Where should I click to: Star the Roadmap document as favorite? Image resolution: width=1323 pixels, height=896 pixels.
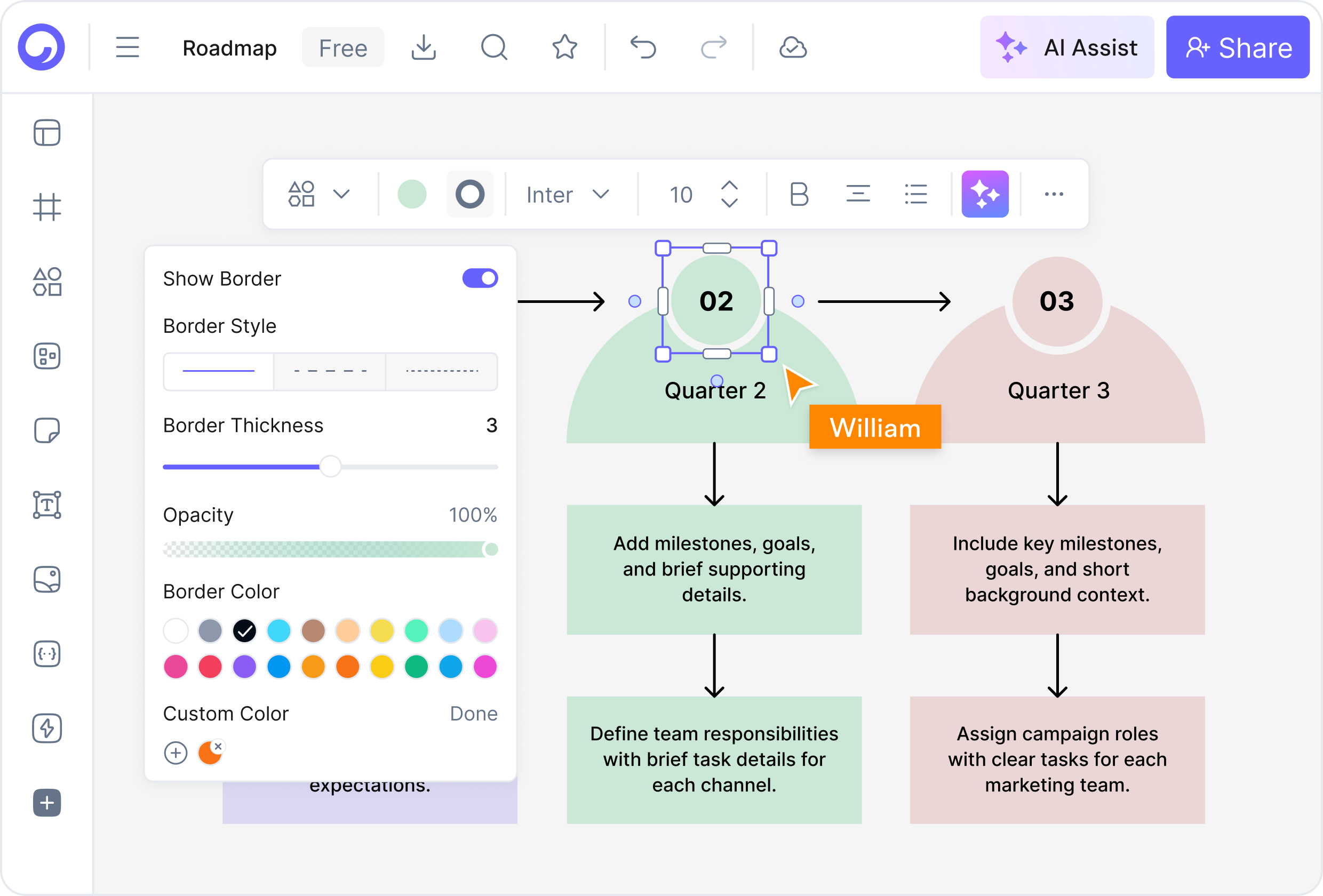pos(564,47)
